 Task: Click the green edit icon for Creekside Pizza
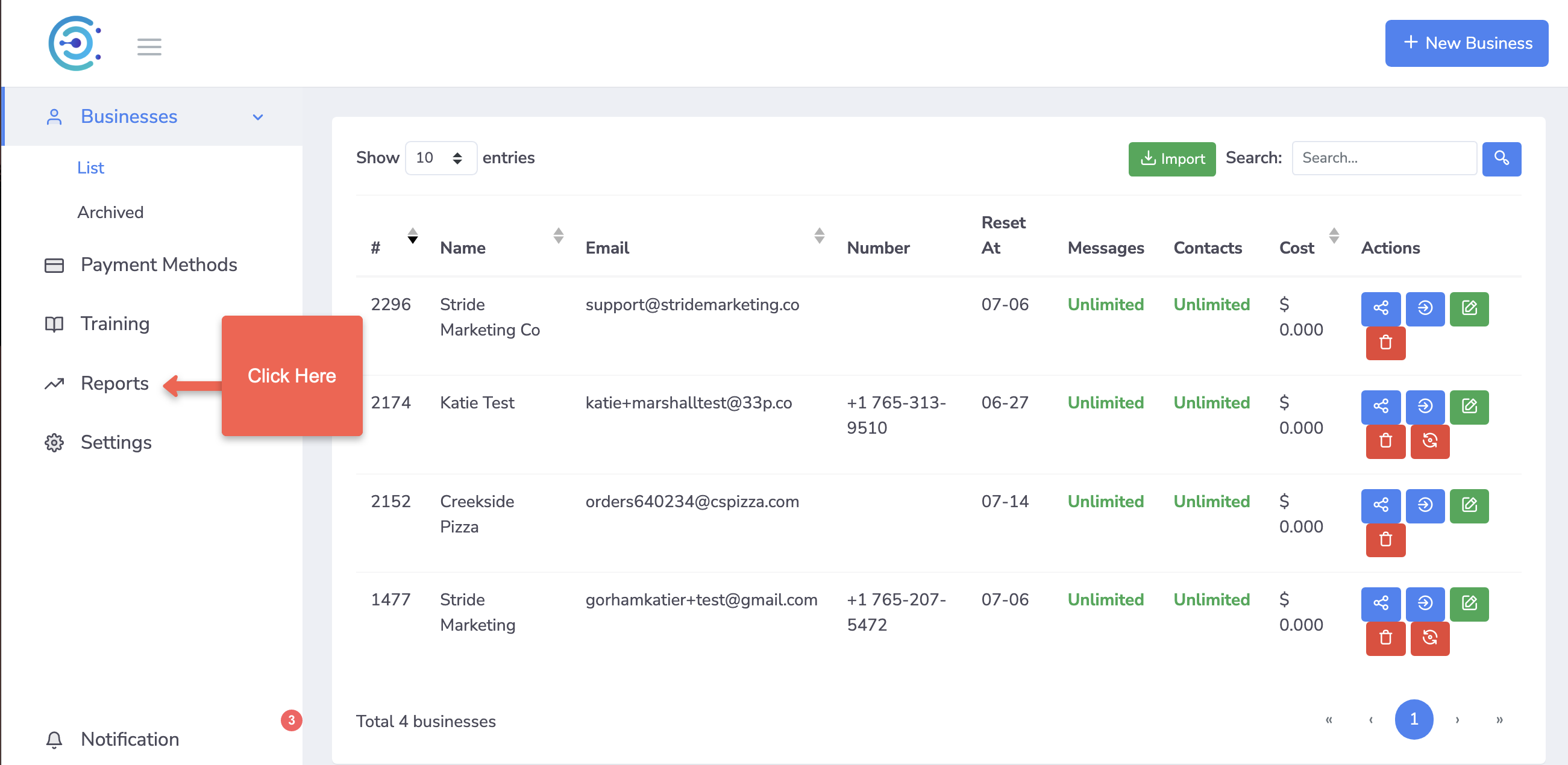point(1468,505)
